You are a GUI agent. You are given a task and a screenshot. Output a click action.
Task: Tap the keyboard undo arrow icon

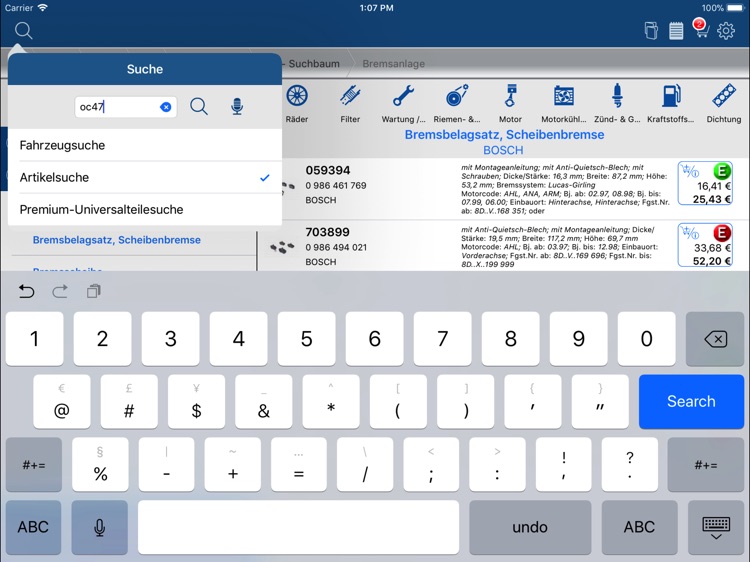(x=26, y=291)
